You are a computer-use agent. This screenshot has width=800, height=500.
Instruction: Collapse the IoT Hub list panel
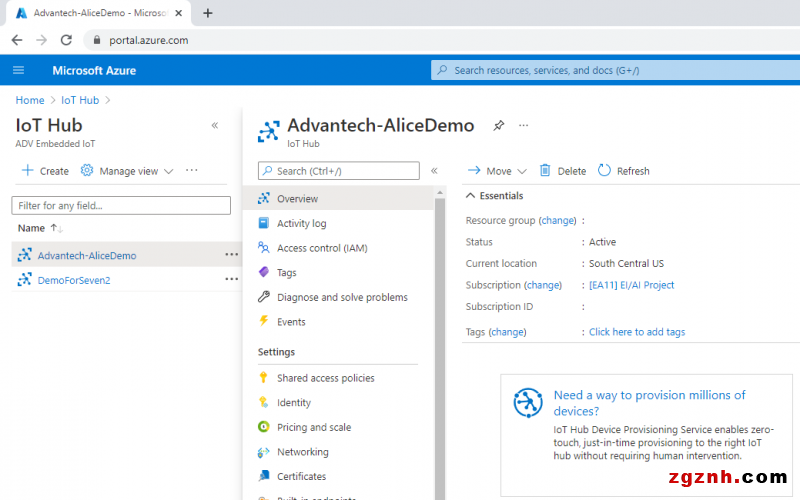[x=215, y=126]
